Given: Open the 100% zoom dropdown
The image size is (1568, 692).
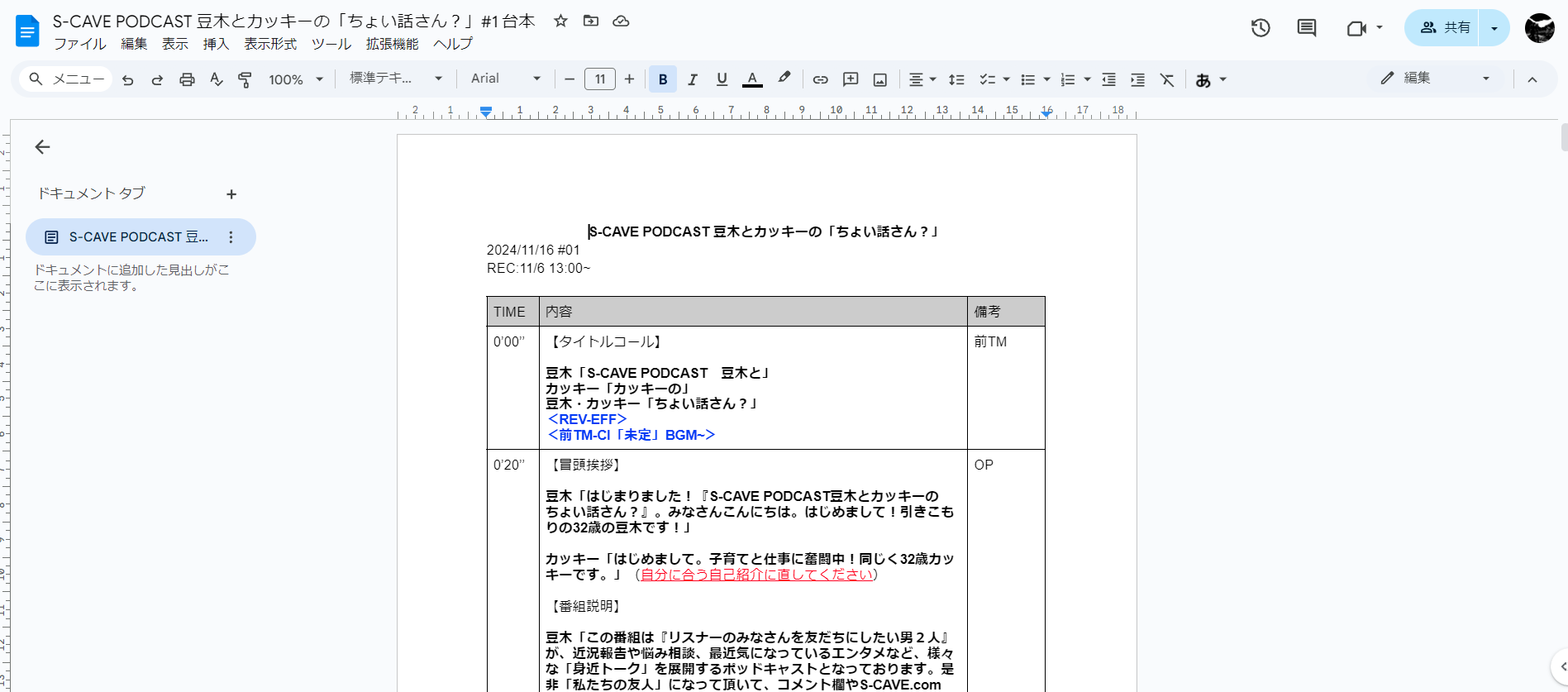Looking at the screenshot, I should click(x=296, y=79).
